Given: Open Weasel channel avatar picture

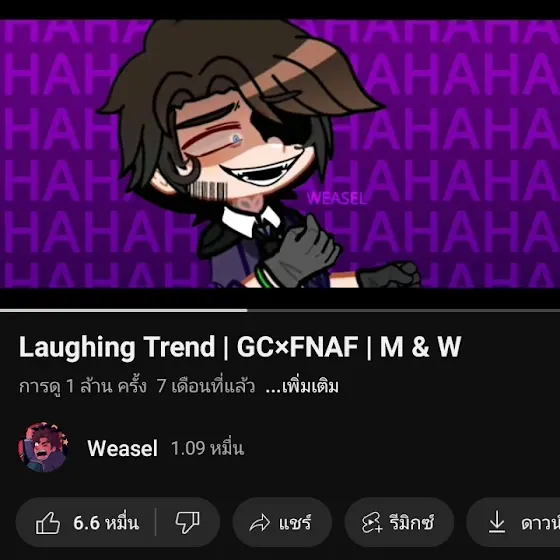Looking at the screenshot, I should pyautogui.click(x=43, y=448).
